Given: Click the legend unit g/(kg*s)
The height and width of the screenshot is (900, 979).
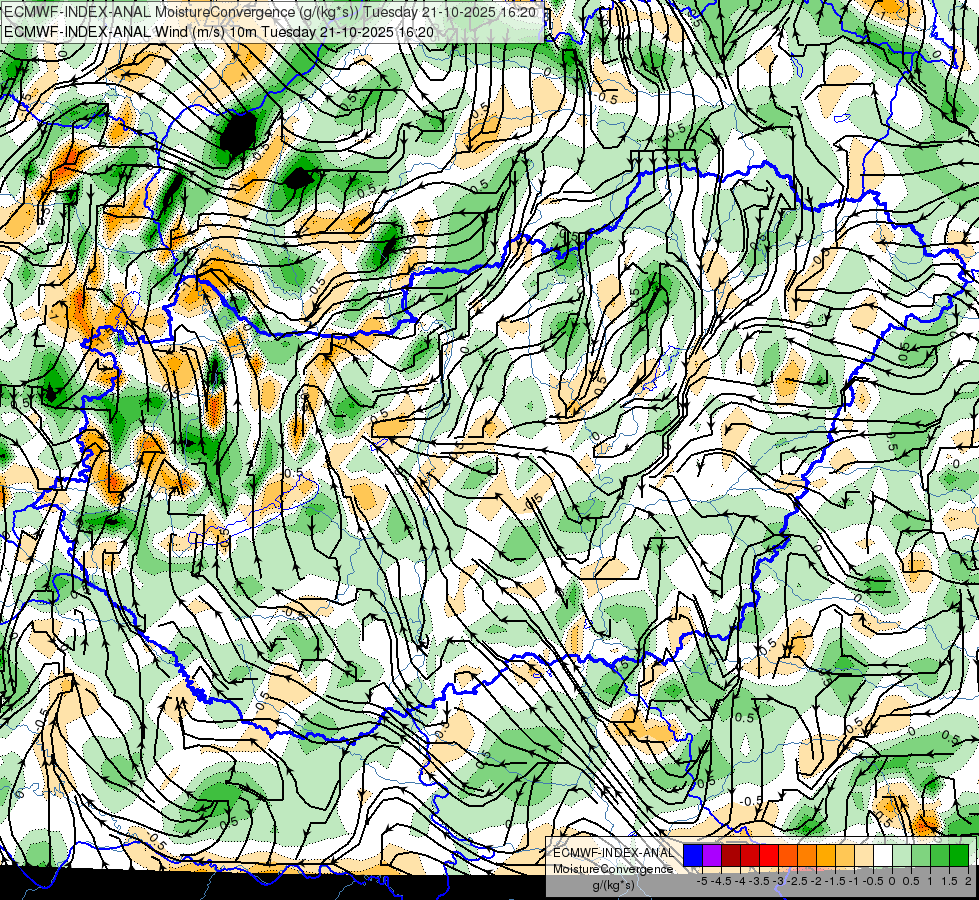Looking at the screenshot, I should coord(613,885).
